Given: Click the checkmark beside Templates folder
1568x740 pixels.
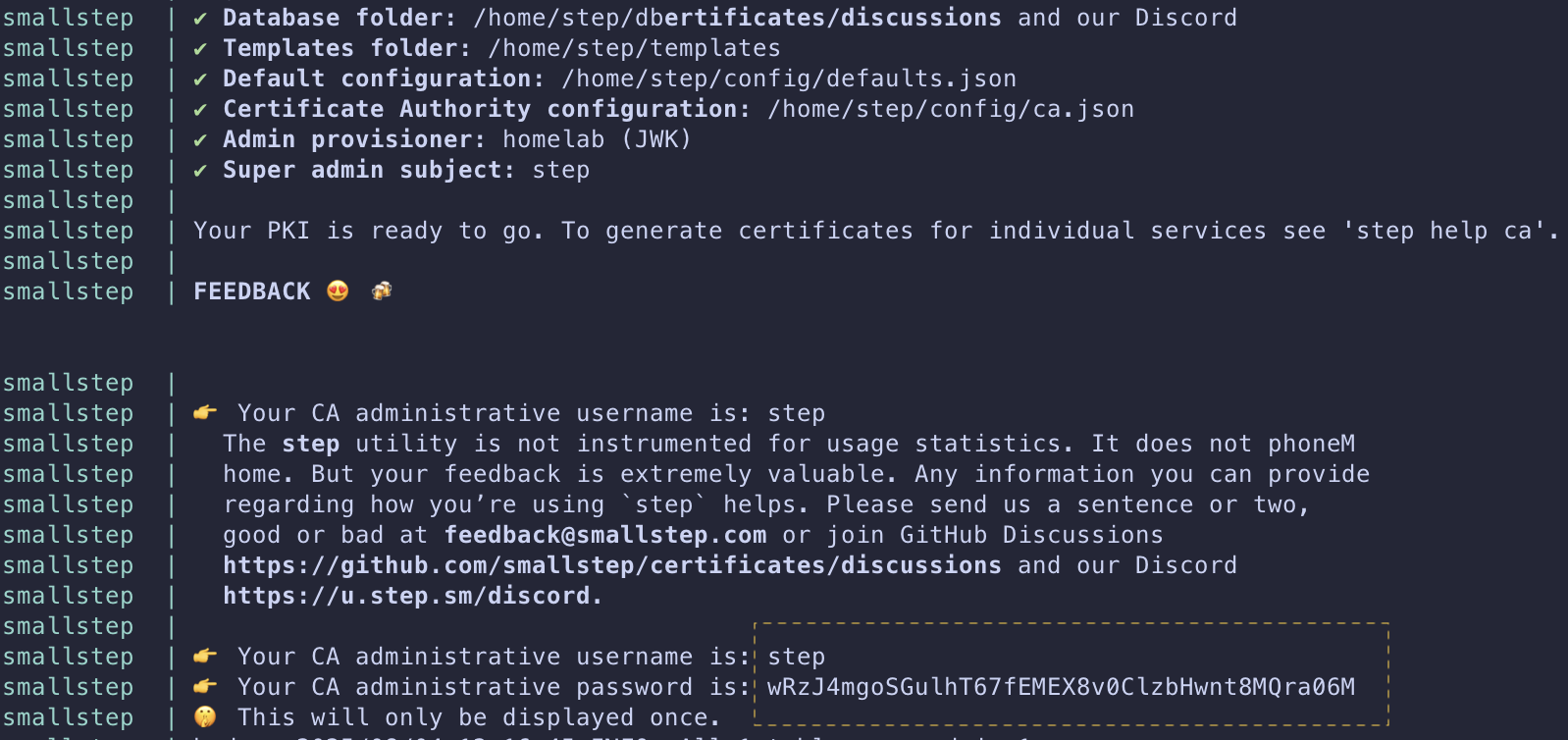Looking at the screenshot, I should [x=200, y=49].
